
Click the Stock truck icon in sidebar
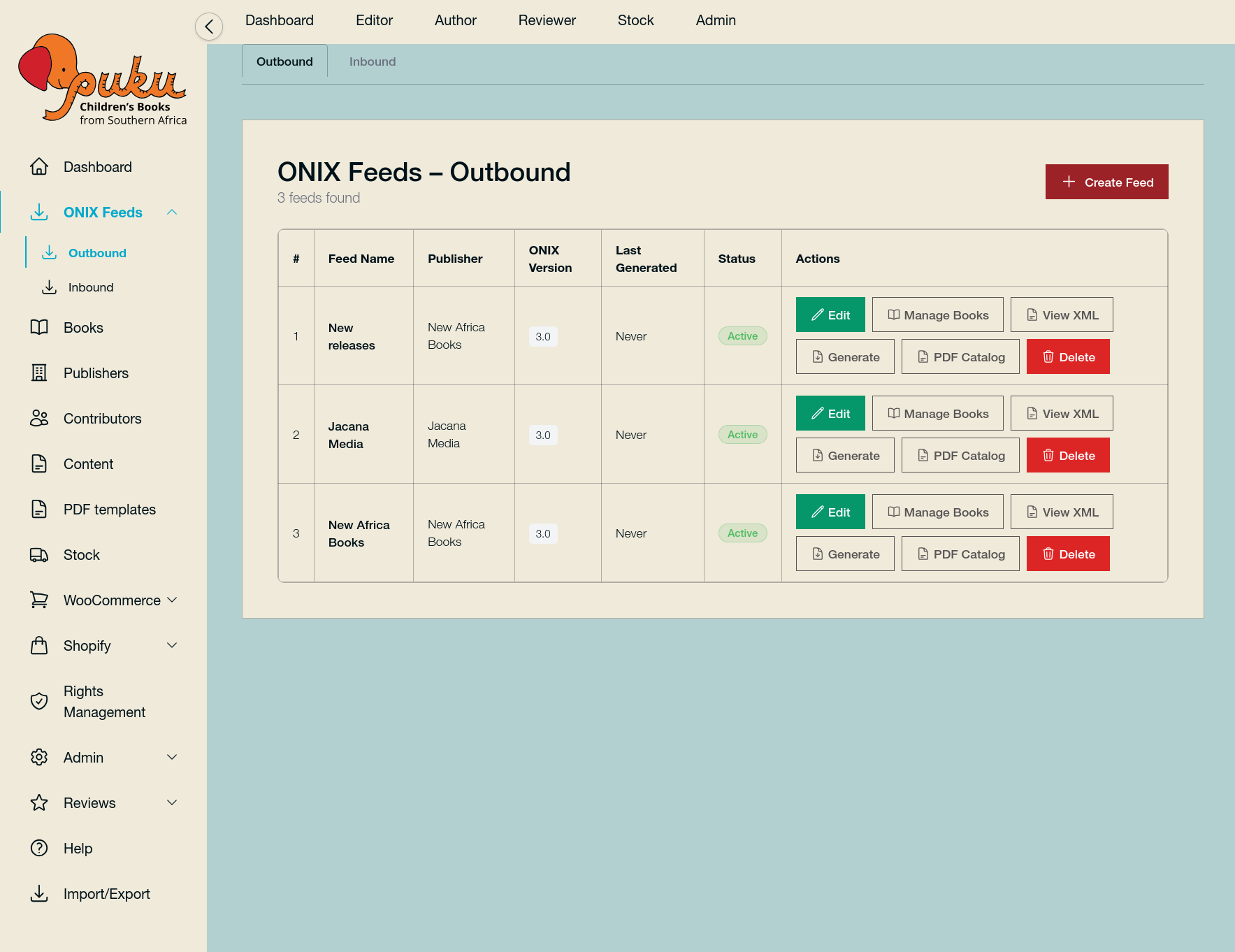coord(39,555)
